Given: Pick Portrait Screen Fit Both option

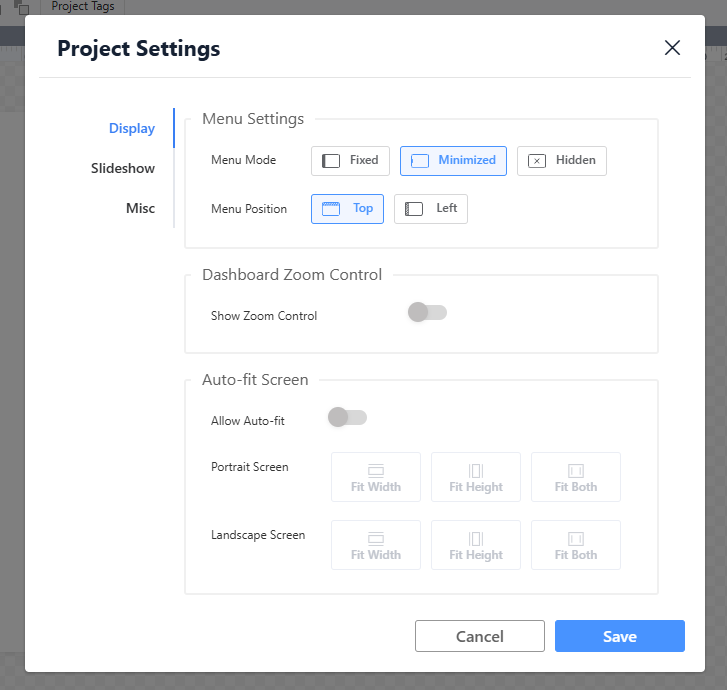Looking at the screenshot, I should tap(576, 477).
